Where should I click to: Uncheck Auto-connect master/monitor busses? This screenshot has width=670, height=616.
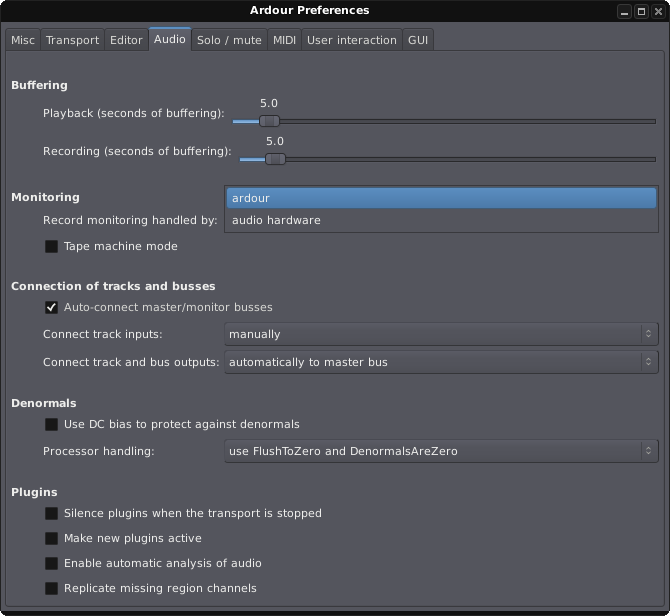coord(51,307)
